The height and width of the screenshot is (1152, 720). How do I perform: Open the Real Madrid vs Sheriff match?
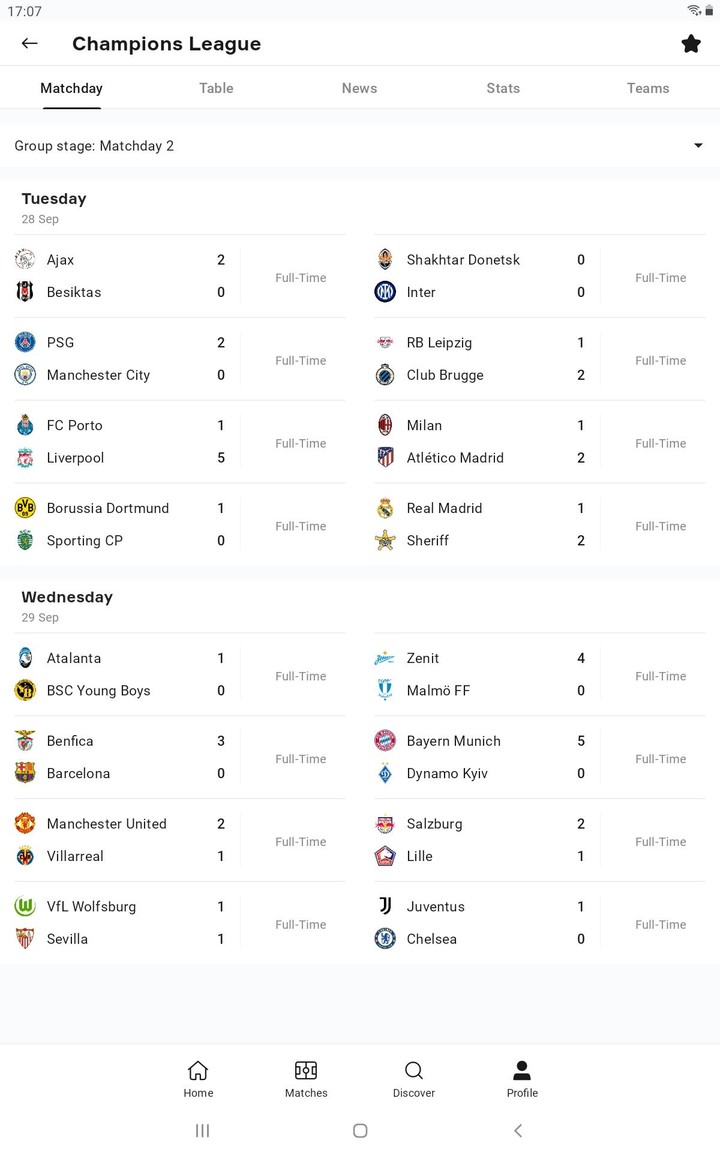point(540,524)
